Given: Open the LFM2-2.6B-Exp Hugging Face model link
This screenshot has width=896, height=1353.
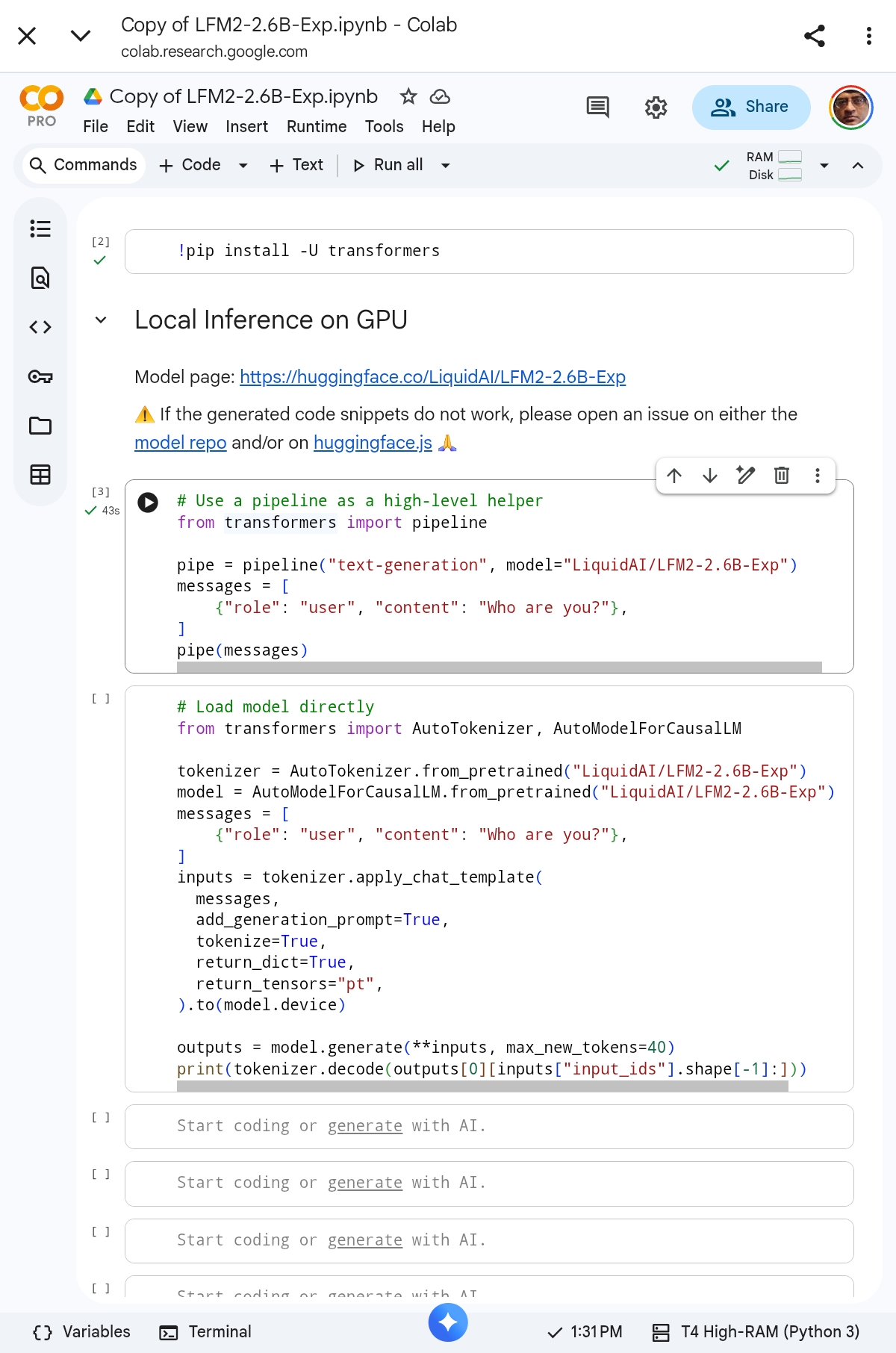Looking at the screenshot, I should point(432,377).
